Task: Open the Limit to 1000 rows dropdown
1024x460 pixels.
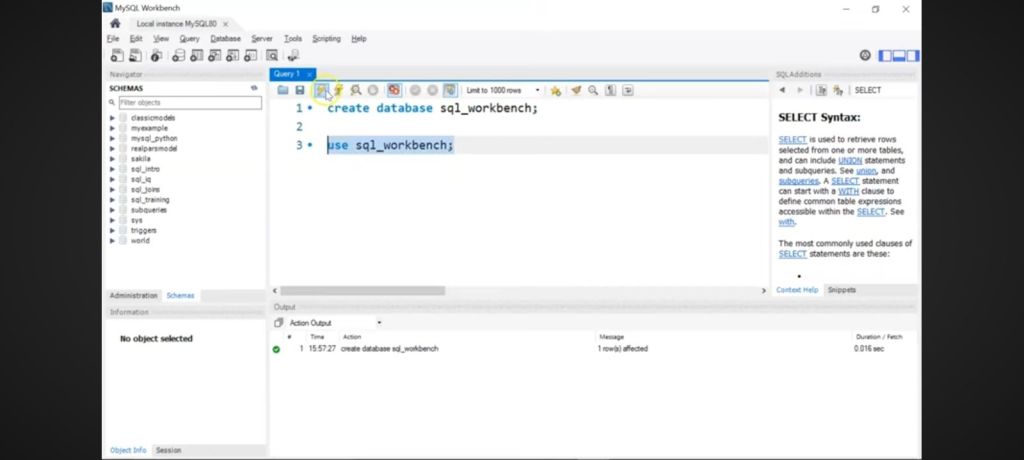Action: [503, 90]
